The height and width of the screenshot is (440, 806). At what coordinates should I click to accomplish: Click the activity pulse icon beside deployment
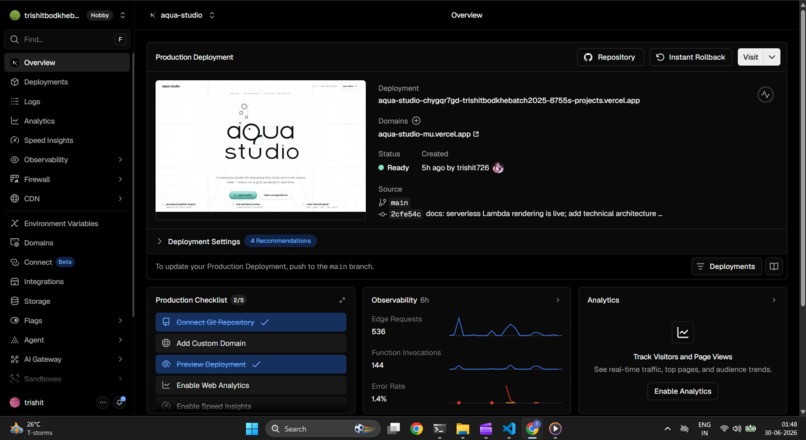(765, 95)
